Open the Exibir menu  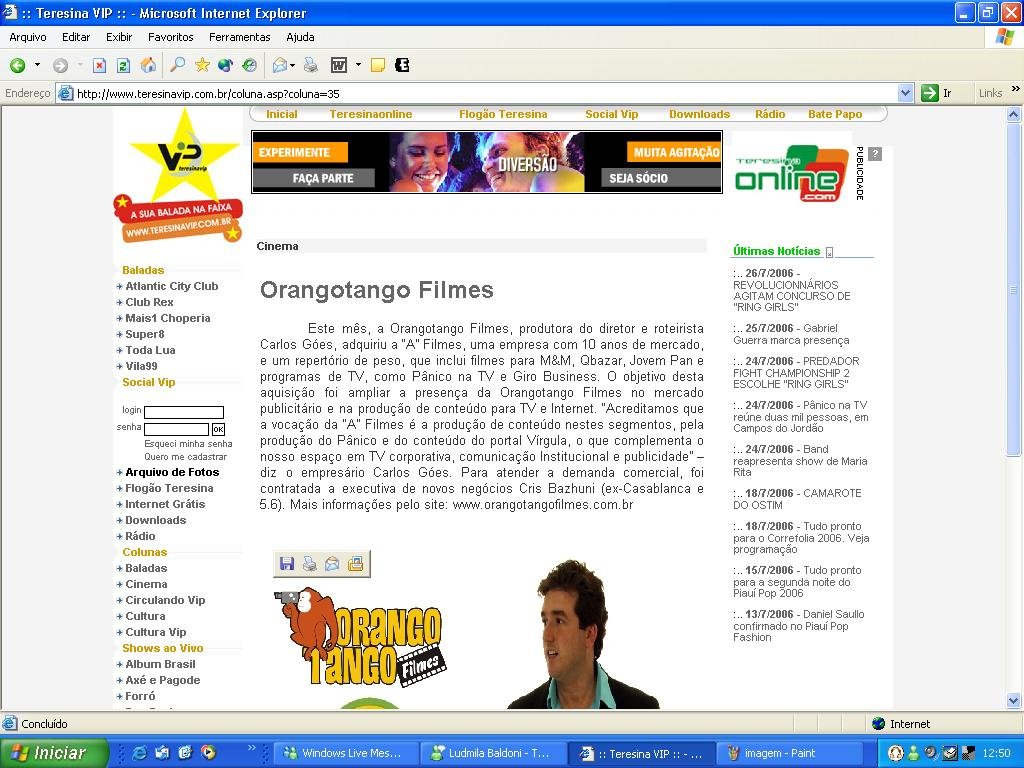pyautogui.click(x=119, y=37)
